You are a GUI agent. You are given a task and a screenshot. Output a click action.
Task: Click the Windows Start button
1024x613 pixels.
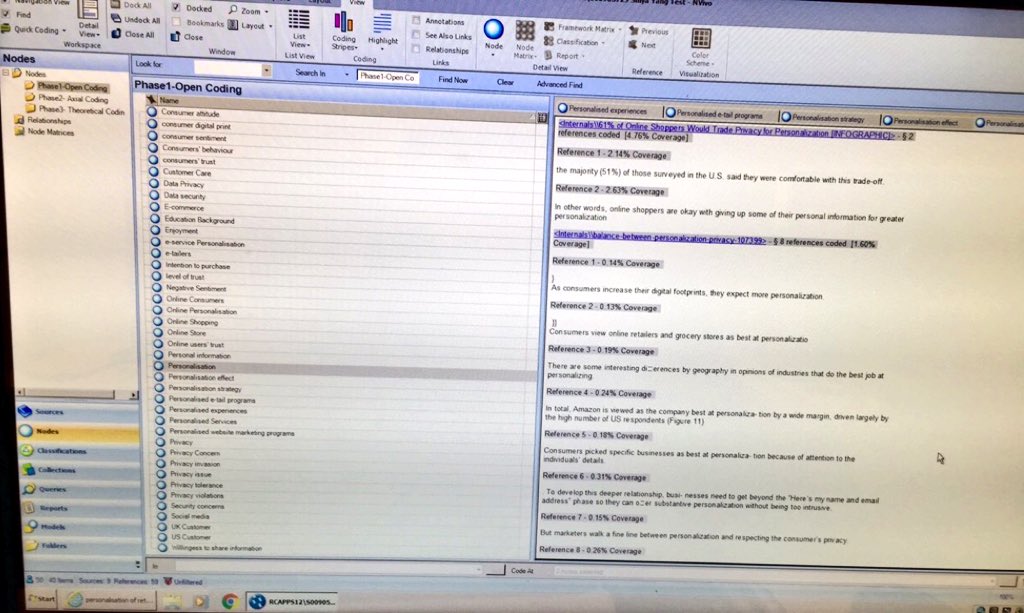pos(42,598)
